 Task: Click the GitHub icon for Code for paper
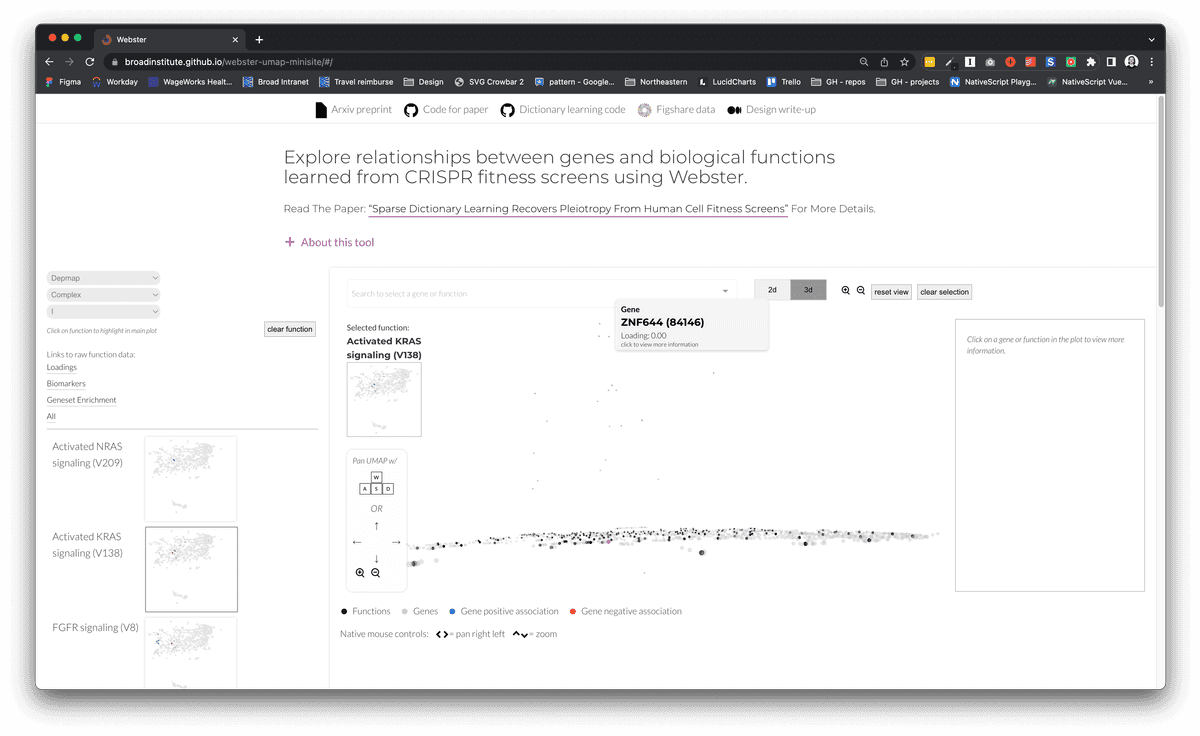click(410, 109)
